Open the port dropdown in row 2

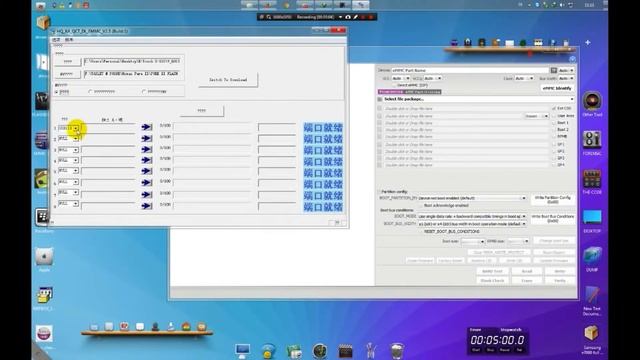76,139
